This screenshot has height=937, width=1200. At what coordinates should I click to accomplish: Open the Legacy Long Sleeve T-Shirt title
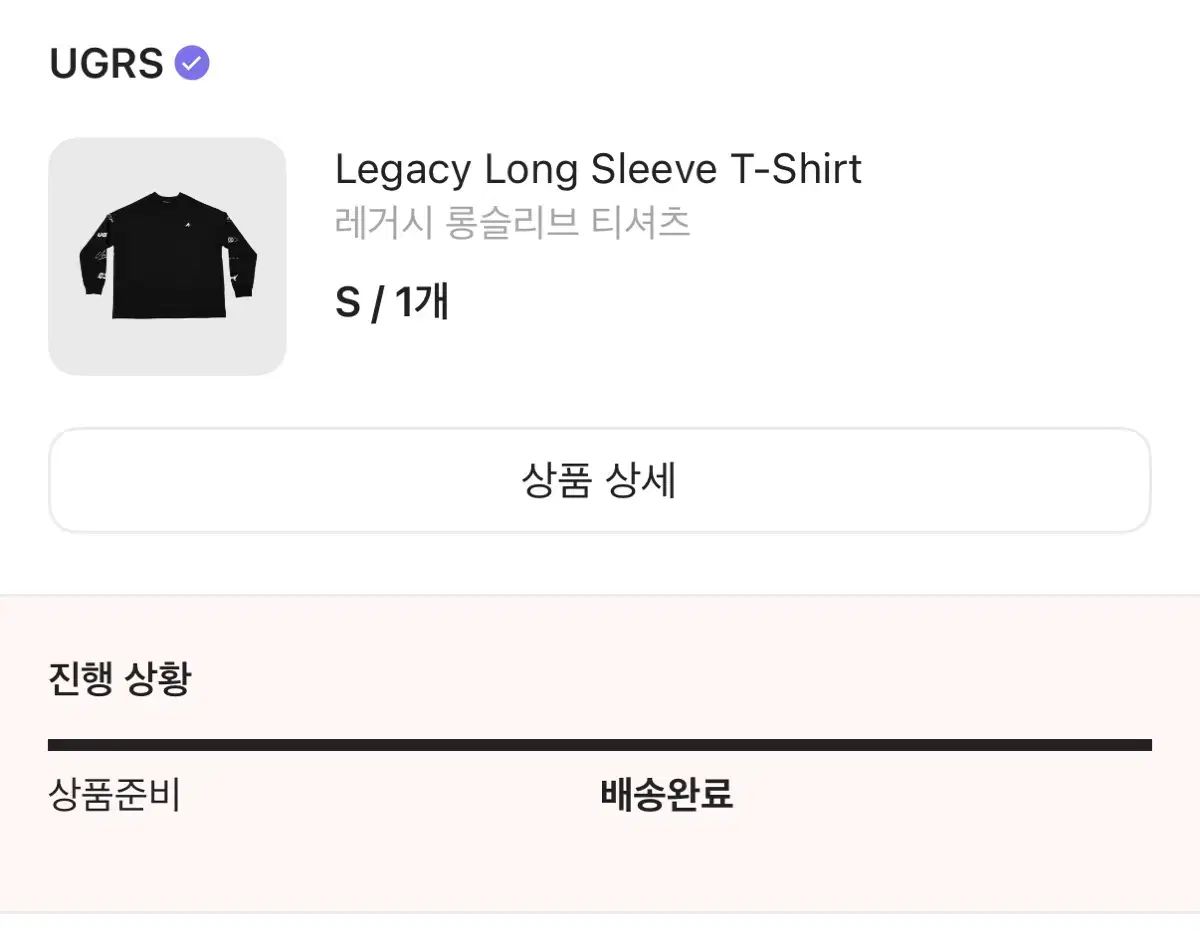[x=597, y=169]
